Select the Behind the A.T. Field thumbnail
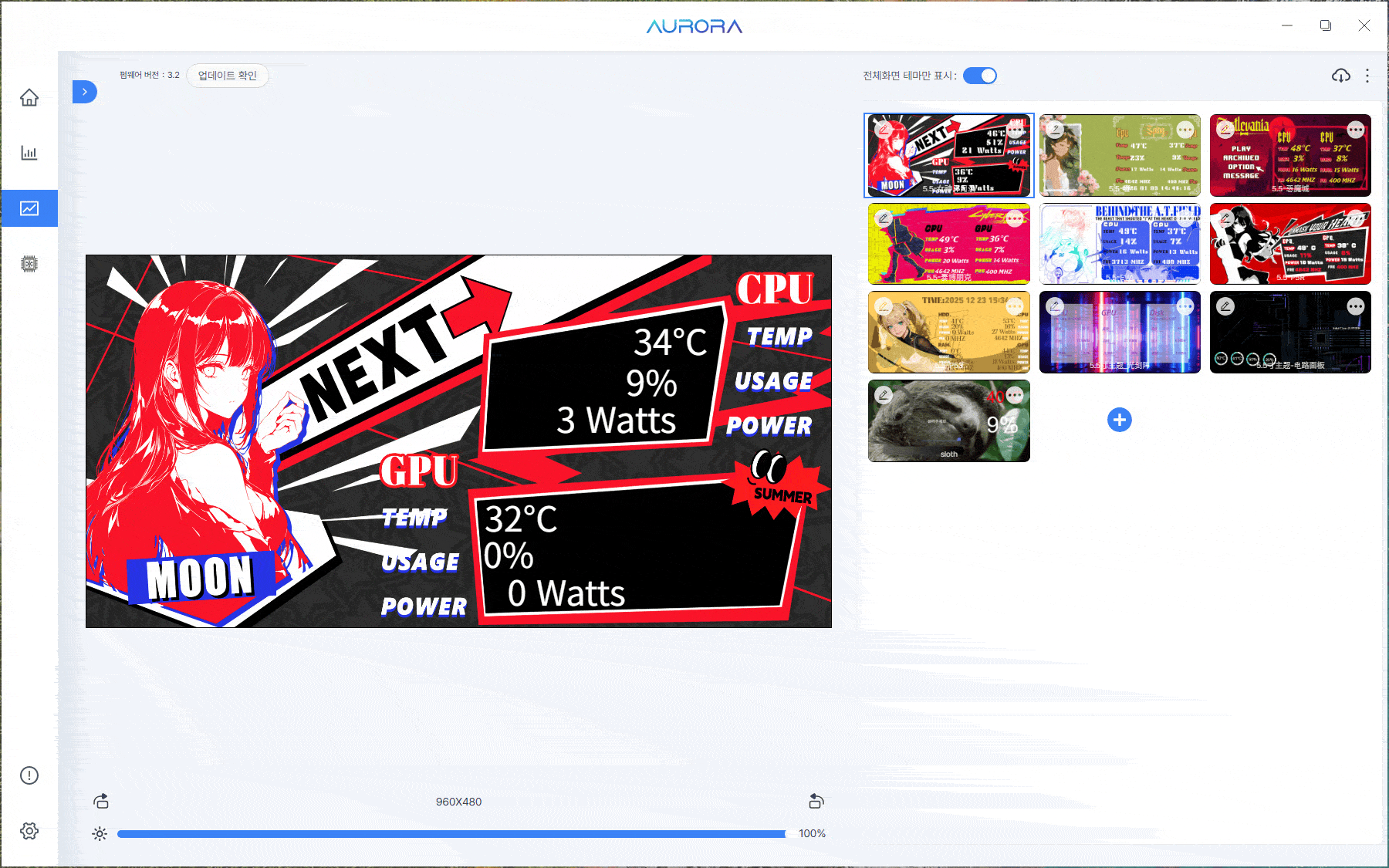Image resolution: width=1389 pixels, height=868 pixels. pos(1120,244)
